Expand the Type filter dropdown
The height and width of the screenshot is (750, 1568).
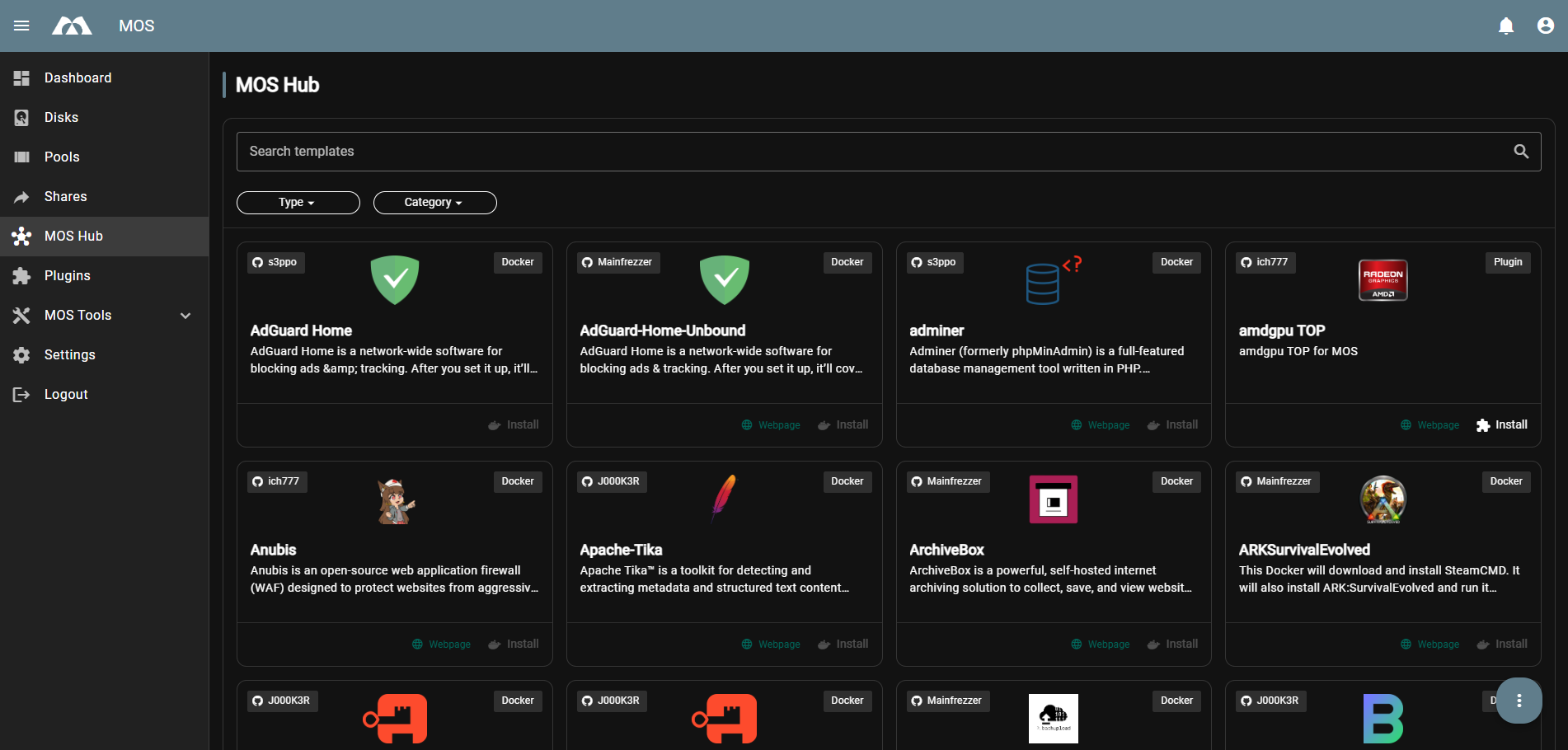(x=298, y=203)
